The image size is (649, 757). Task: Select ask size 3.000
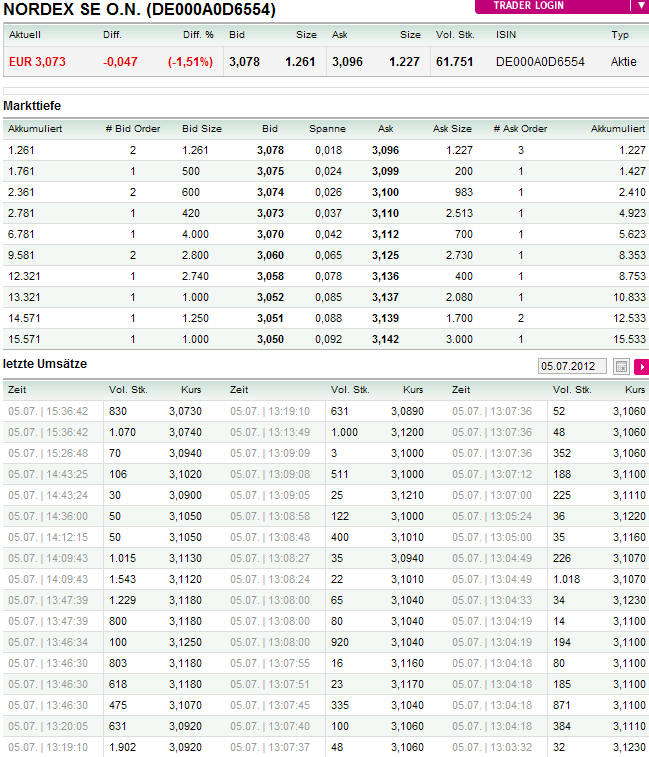459,339
